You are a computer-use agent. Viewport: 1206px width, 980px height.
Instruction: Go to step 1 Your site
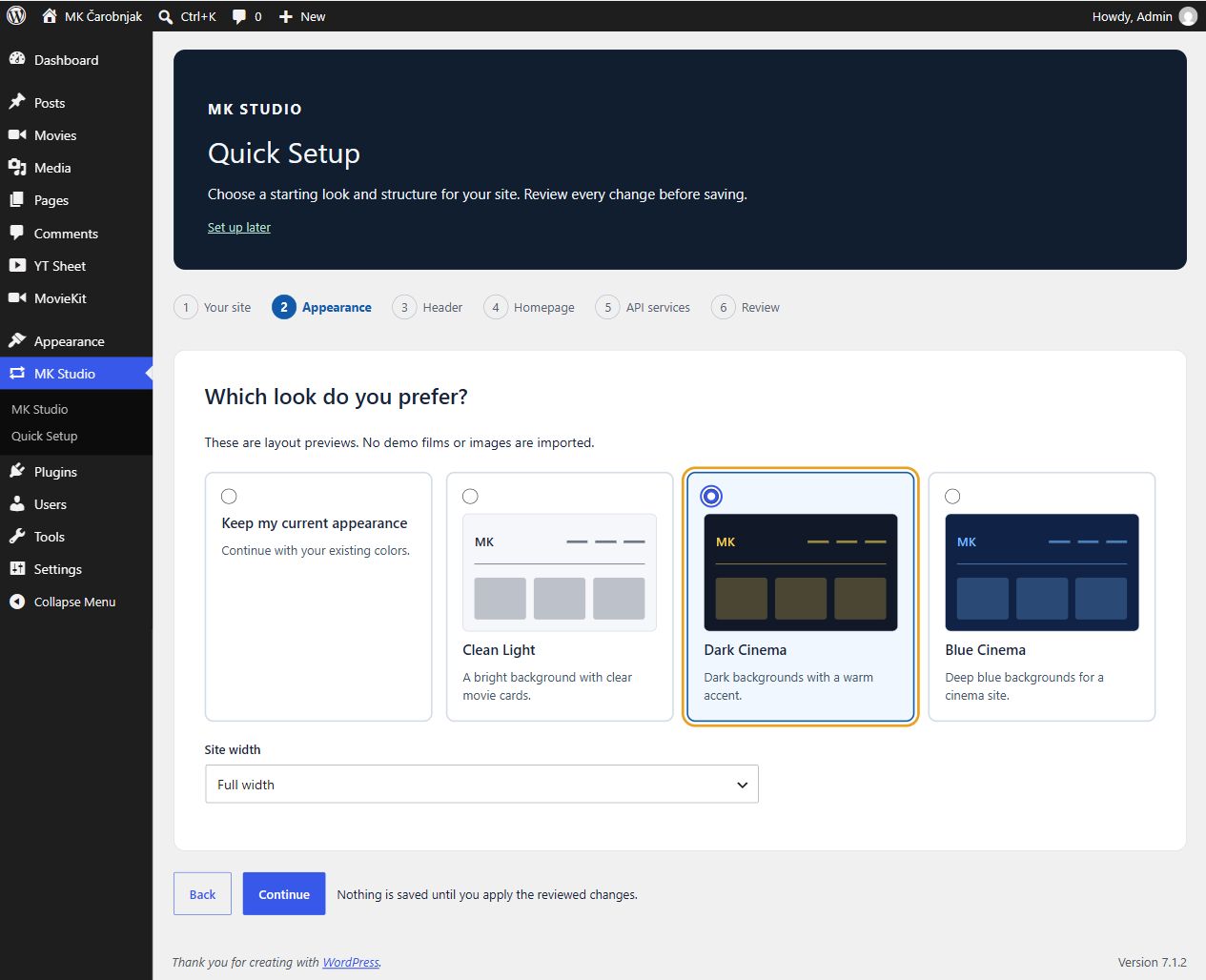point(213,307)
